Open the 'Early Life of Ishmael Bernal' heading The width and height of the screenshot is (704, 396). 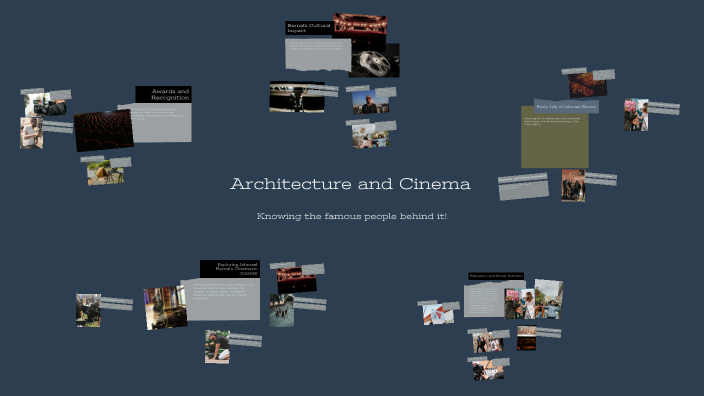point(566,106)
